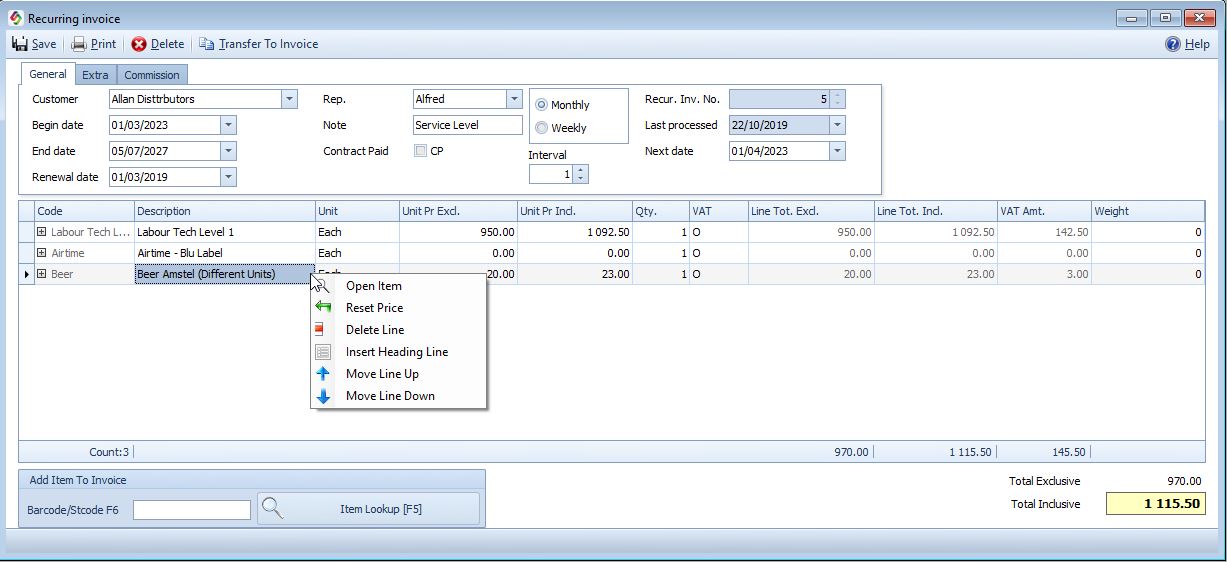Switch to the Extra tab
The image size is (1227, 562).
click(95, 75)
